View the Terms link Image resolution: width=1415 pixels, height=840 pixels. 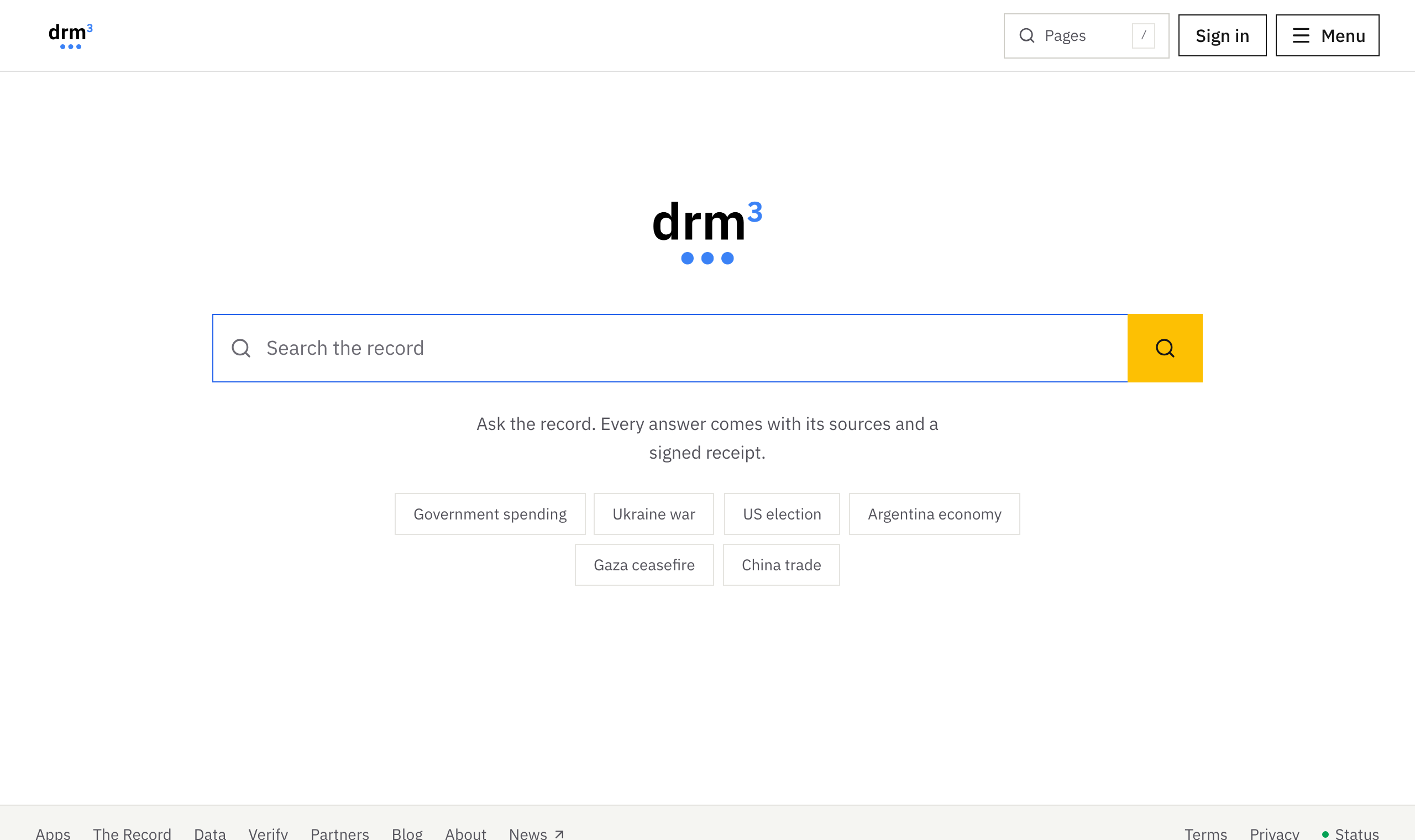coord(1206,833)
